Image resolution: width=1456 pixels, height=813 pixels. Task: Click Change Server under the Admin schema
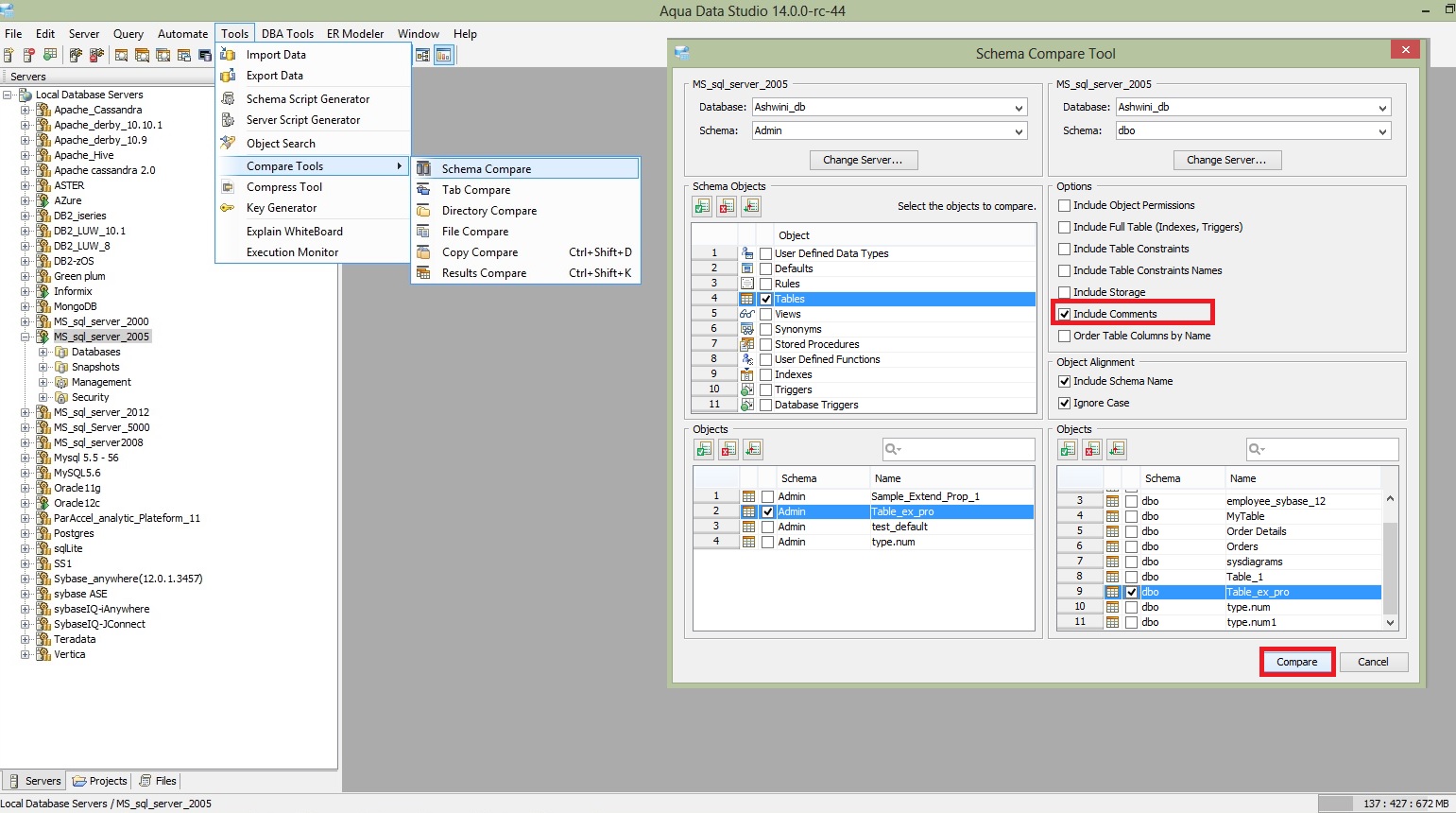tap(863, 160)
